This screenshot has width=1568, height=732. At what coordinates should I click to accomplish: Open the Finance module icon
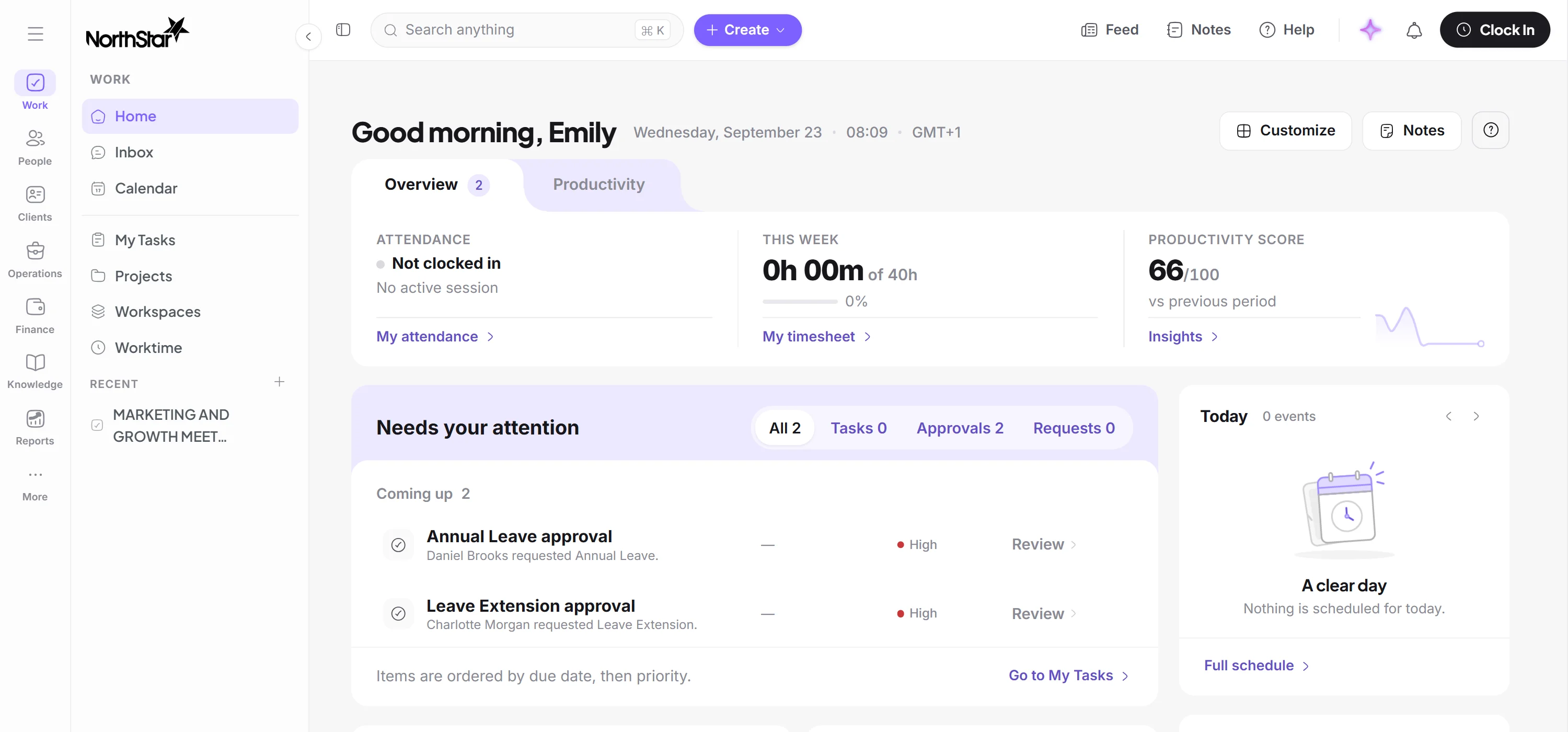pos(36,307)
